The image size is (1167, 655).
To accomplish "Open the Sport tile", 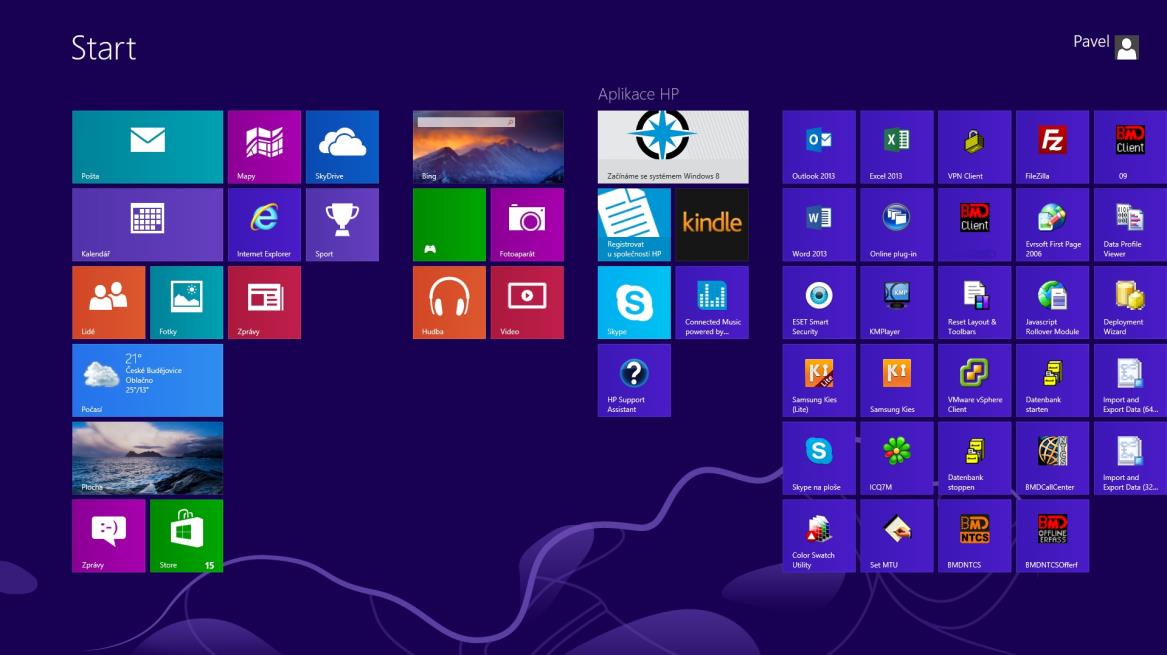I will click(x=342, y=225).
